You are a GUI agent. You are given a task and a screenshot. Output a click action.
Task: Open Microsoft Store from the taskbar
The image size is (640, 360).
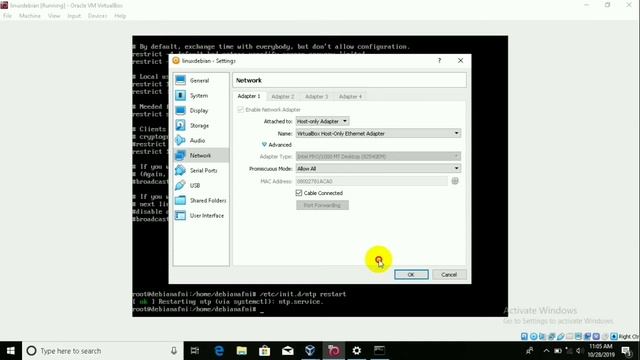coord(264,351)
